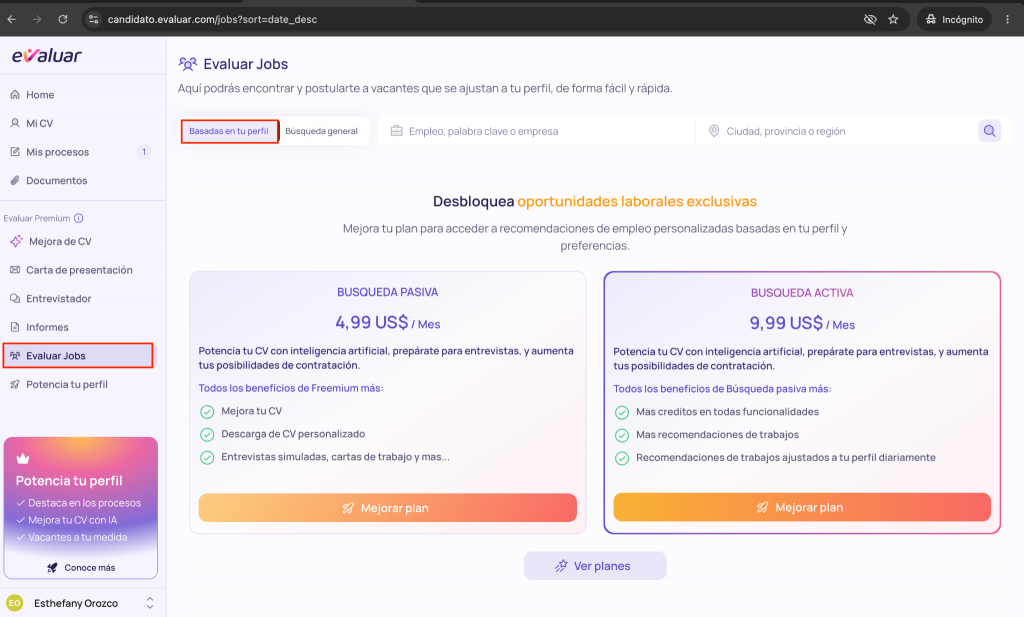Image resolution: width=1024 pixels, height=617 pixels.
Task: Reload the browser page
Action: click(x=63, y=19)
